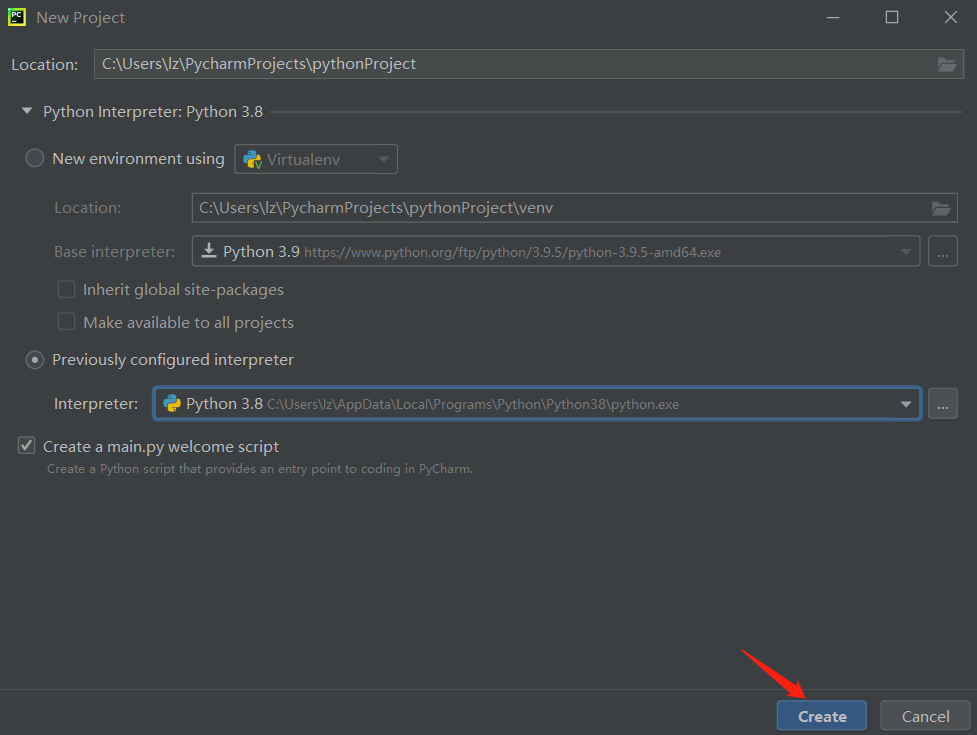Click the 'New Project' window title
The image size is (977, 735).
click(x=80, y=17)
